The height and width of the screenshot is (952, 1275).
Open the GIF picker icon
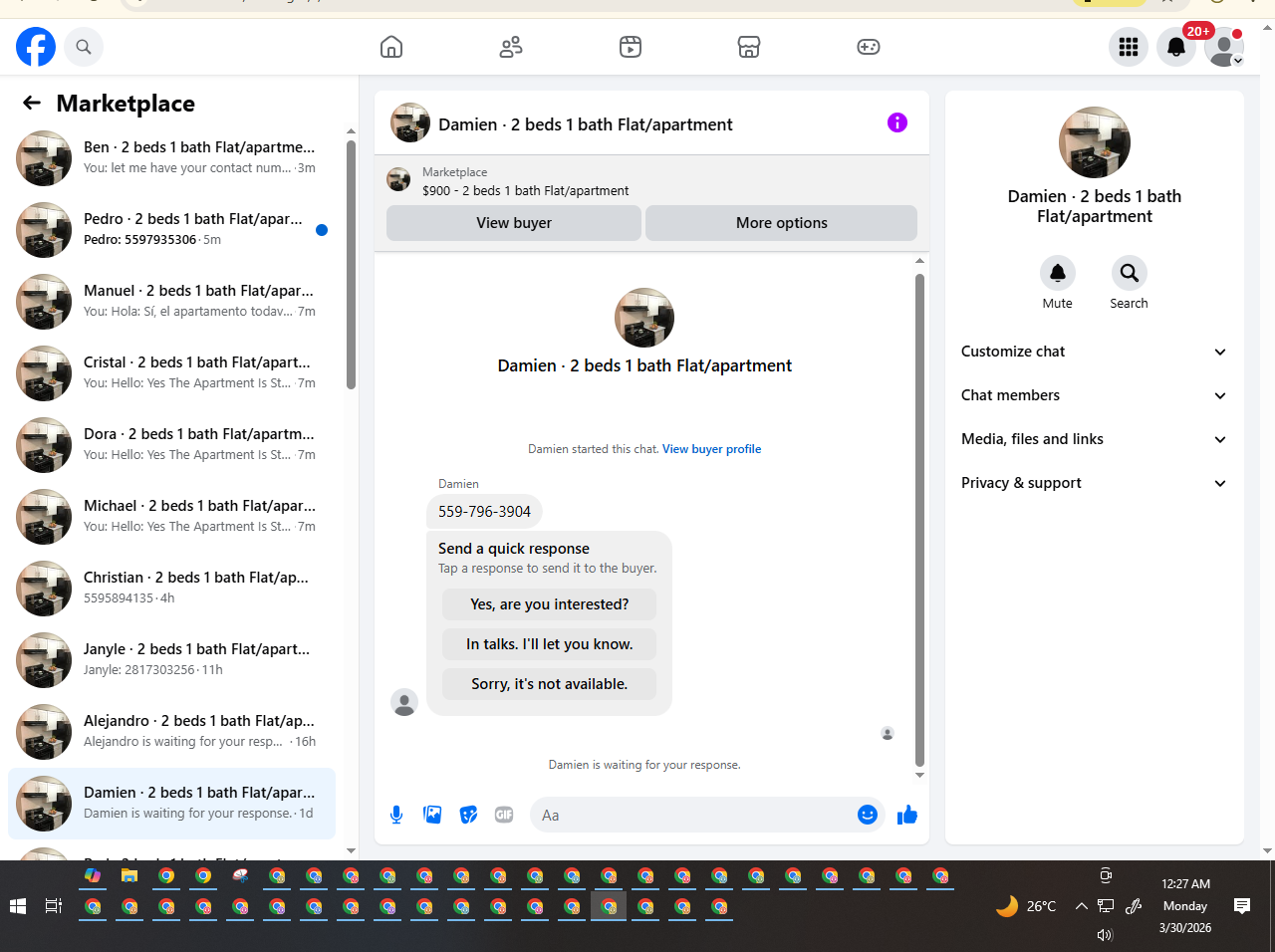(x=504, y=815)
